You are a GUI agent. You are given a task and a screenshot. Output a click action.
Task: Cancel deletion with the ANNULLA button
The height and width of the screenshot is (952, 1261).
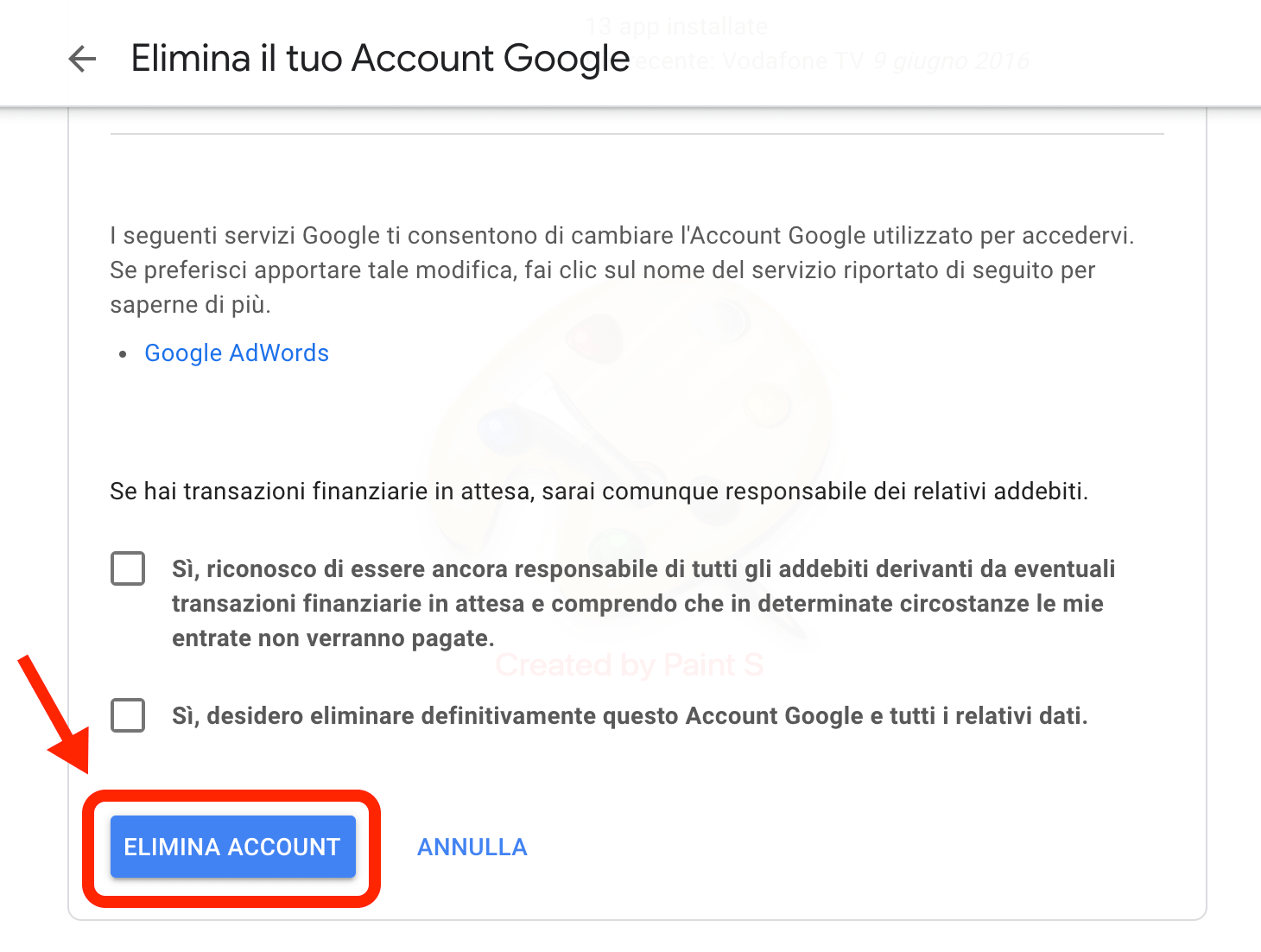tap(472, 847)
